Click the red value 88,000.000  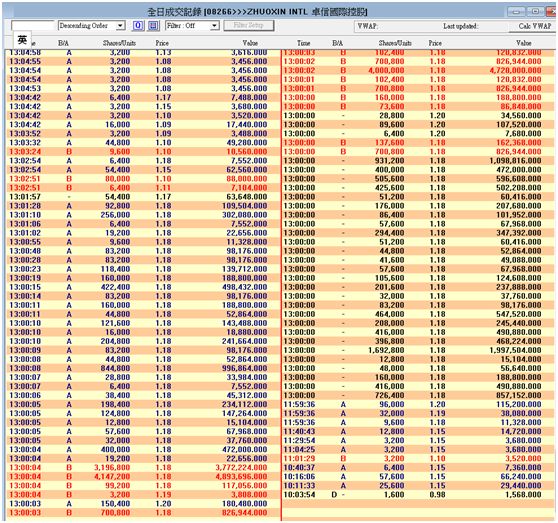(247, 179)
